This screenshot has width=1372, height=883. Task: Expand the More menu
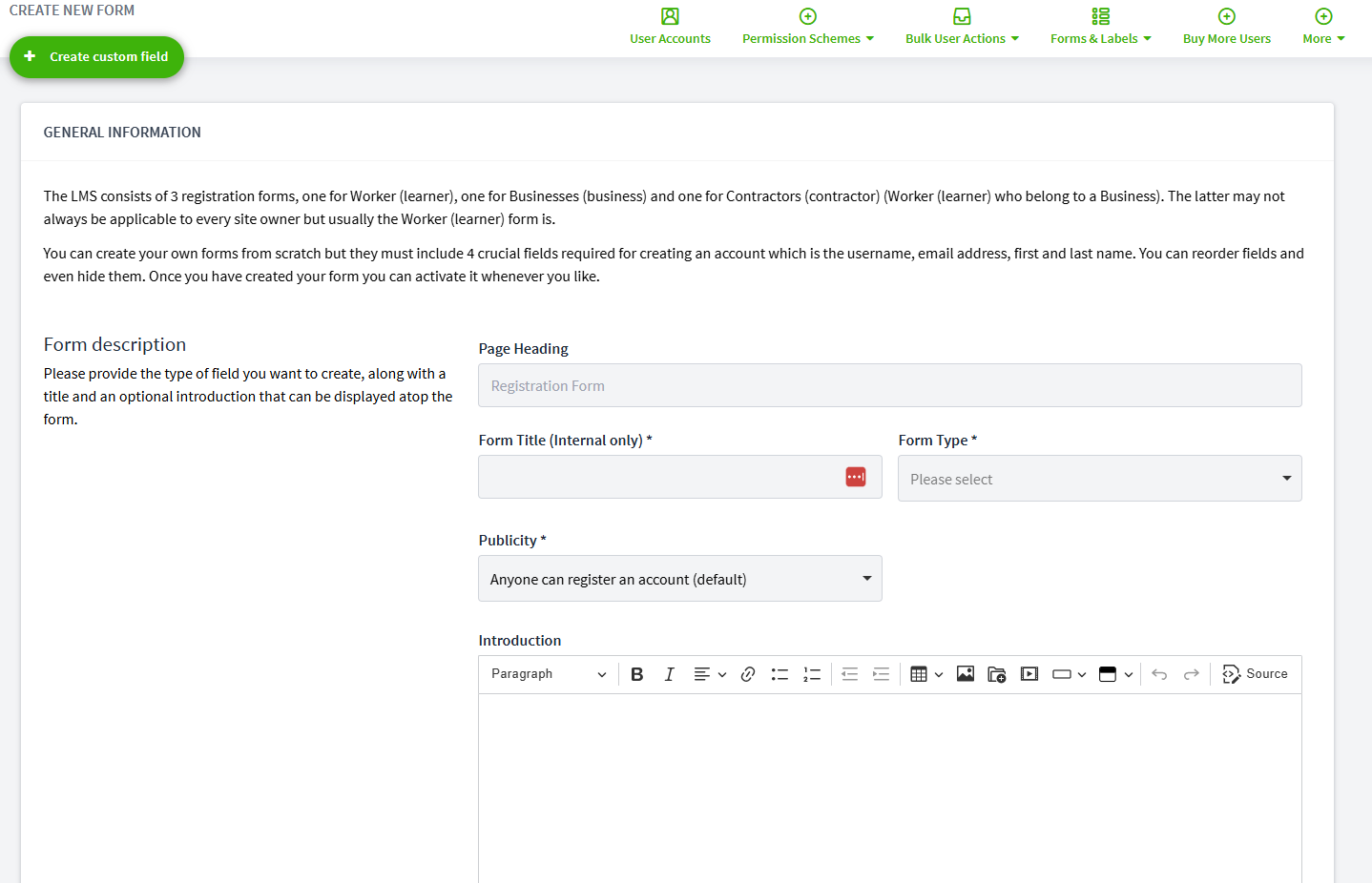(x=1323, y=27)
